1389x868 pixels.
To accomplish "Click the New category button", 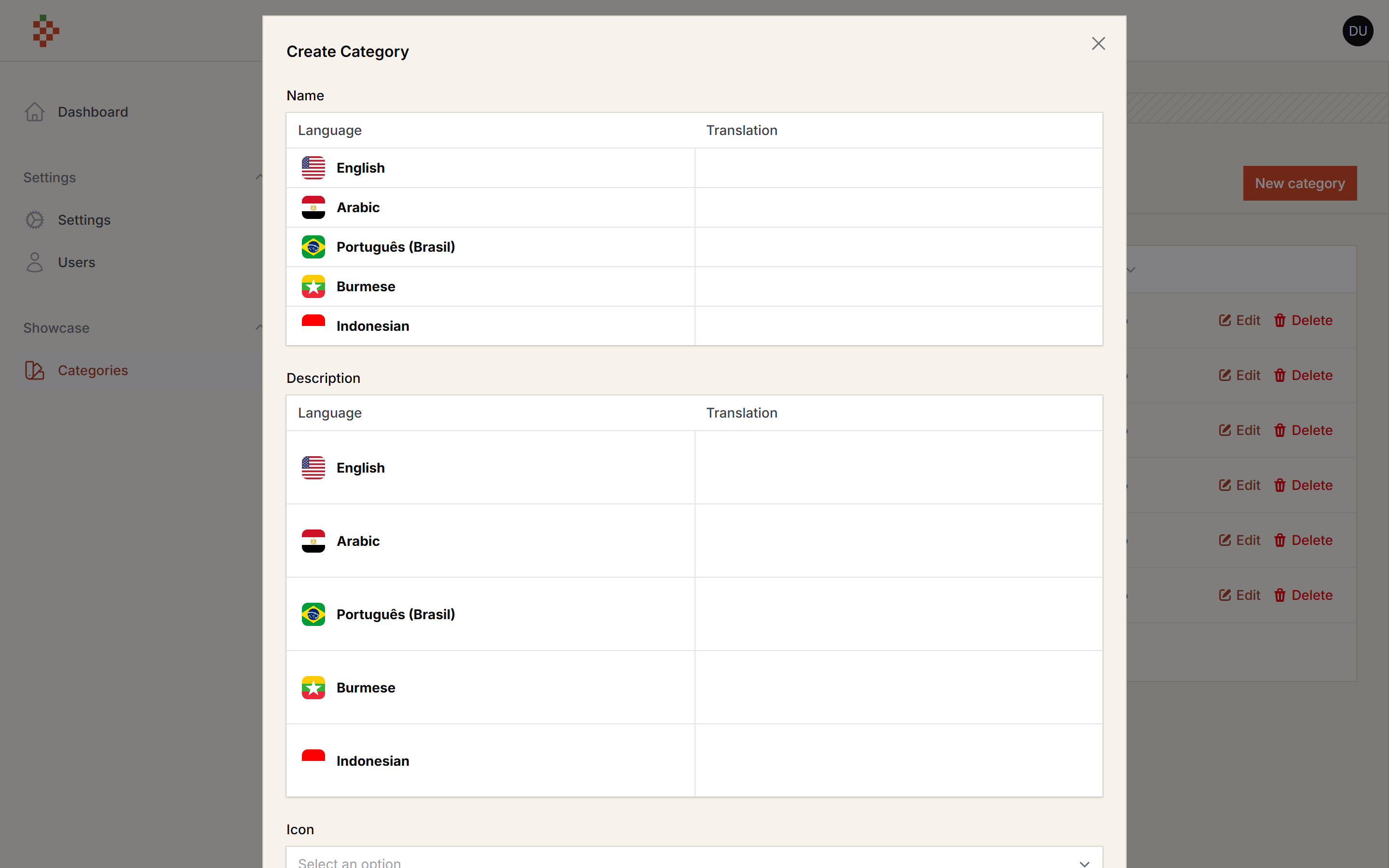I will tap(1299, 183).
